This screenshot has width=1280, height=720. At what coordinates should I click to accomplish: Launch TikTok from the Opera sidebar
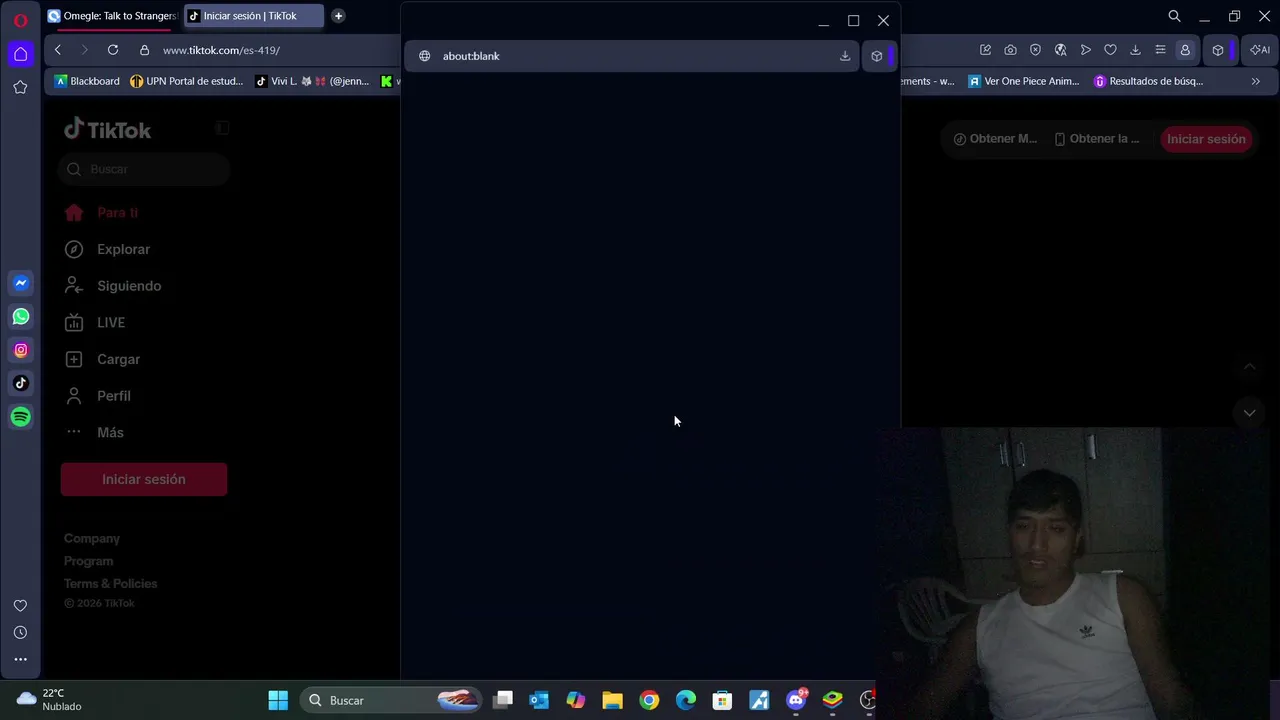[21, 383]
